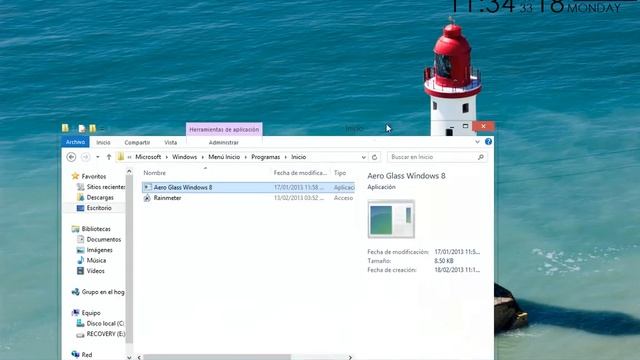Click sidebar scrollbar up arrow
The image size is (640, 360).
coord(129,172)
